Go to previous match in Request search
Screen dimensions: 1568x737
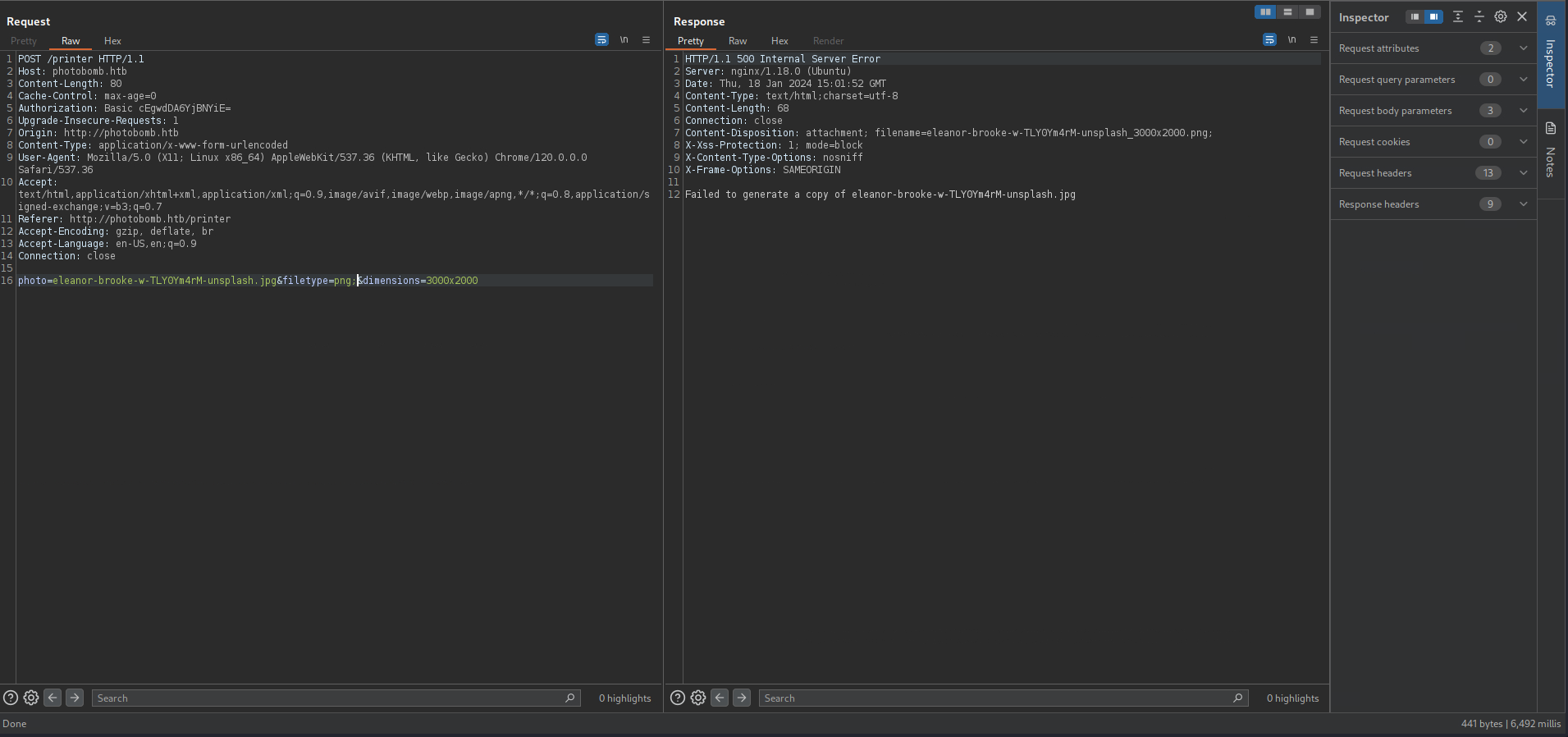53,698
